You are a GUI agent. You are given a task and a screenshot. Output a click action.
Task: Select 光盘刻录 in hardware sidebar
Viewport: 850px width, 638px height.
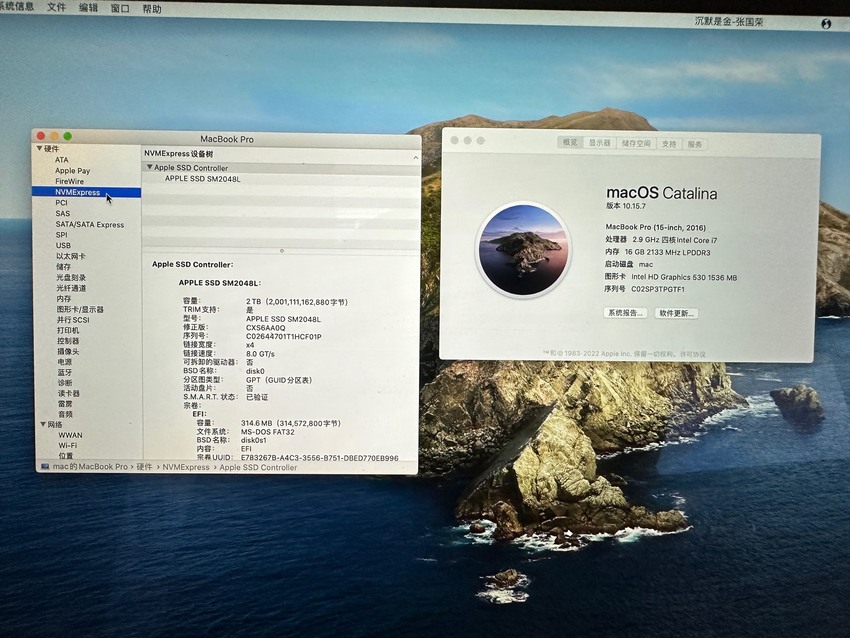click(x=71, y=277)
